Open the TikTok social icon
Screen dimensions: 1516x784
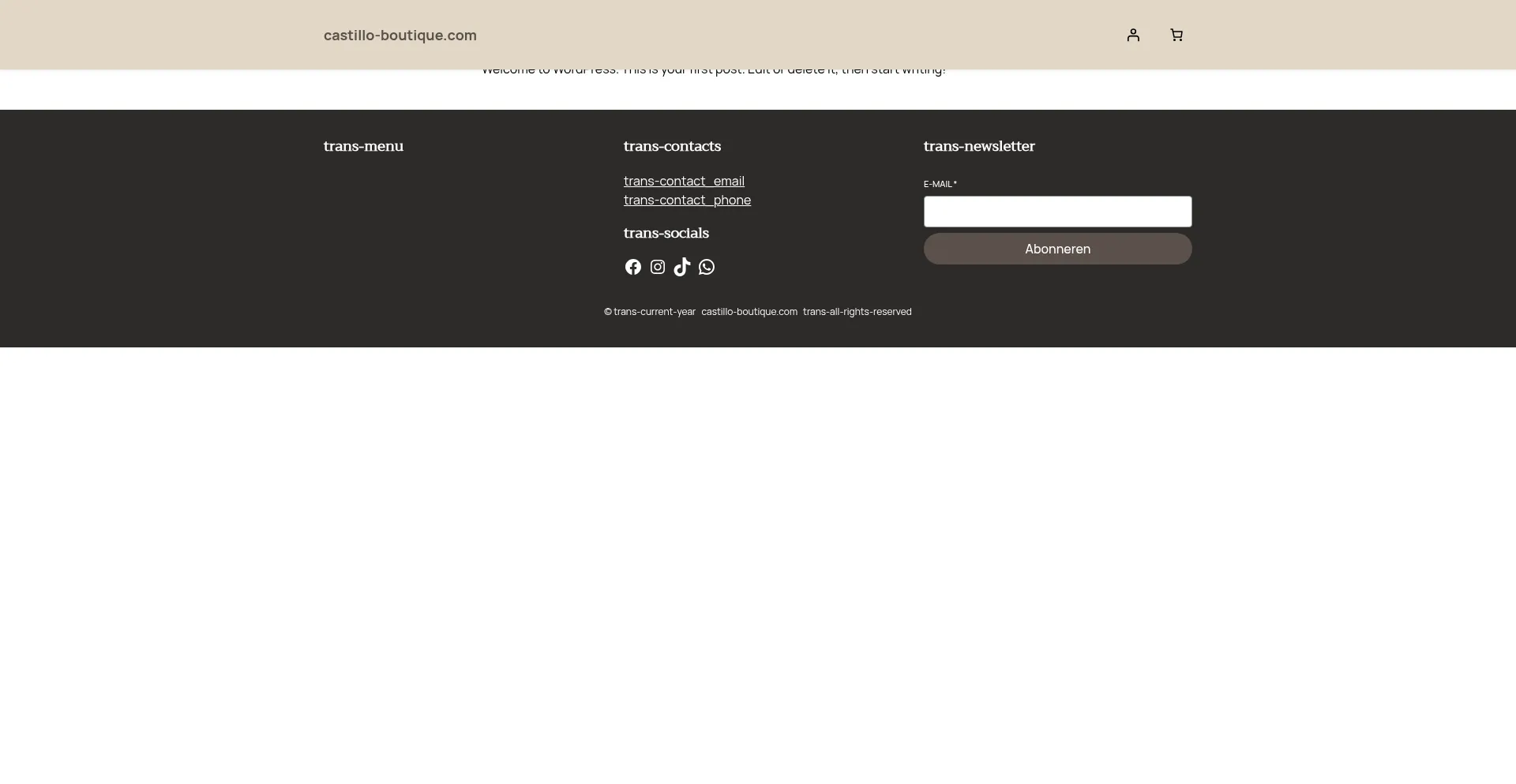(682, 267)
